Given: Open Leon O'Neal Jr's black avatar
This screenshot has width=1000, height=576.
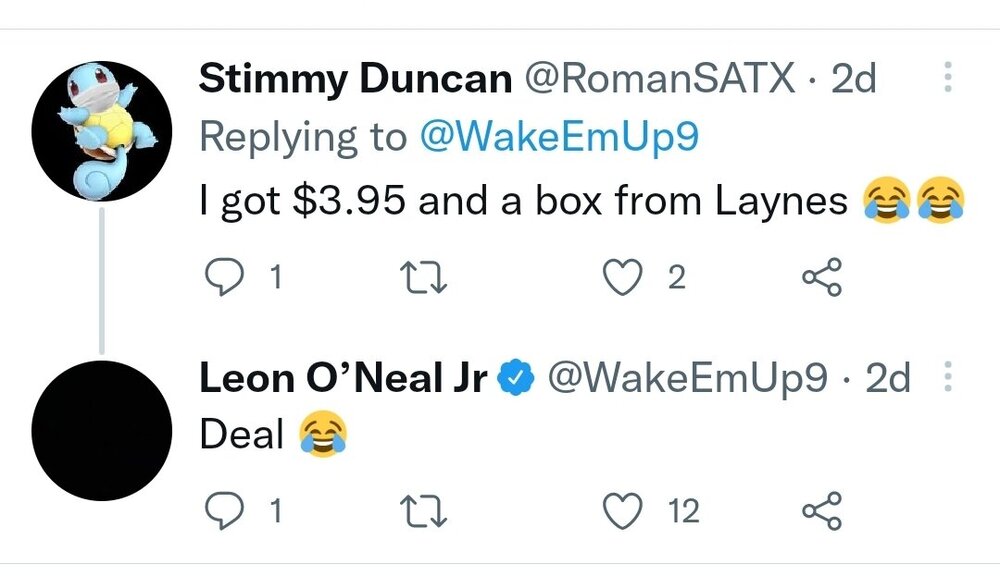Looking at the screenshot, I should pos(102,430).
